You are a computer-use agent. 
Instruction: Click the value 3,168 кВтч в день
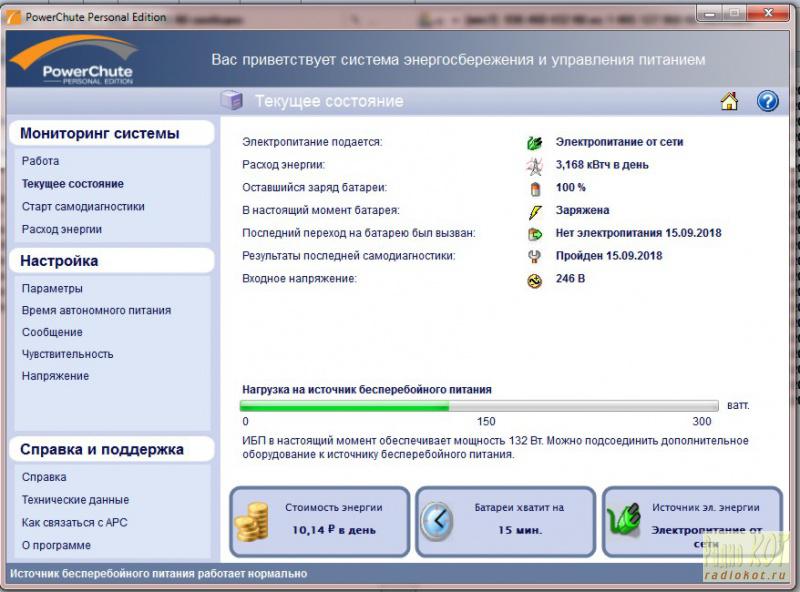tap(602, 165)
